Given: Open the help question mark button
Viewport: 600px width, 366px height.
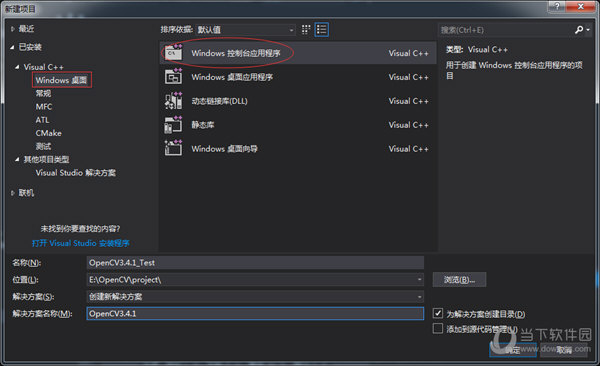Looking at the screenshot, I should point(557,7).
